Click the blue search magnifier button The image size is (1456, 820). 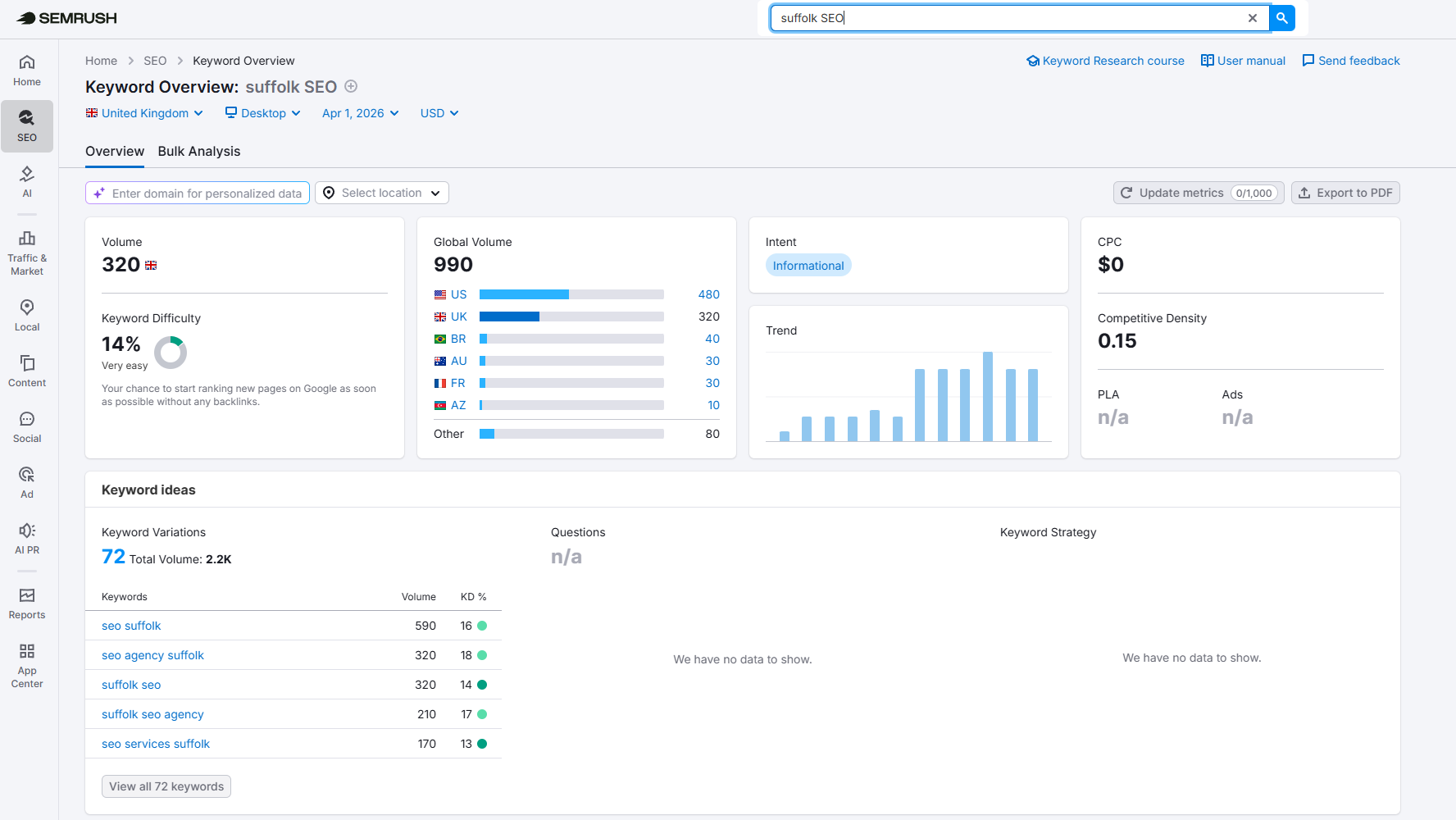(1281, 17)
